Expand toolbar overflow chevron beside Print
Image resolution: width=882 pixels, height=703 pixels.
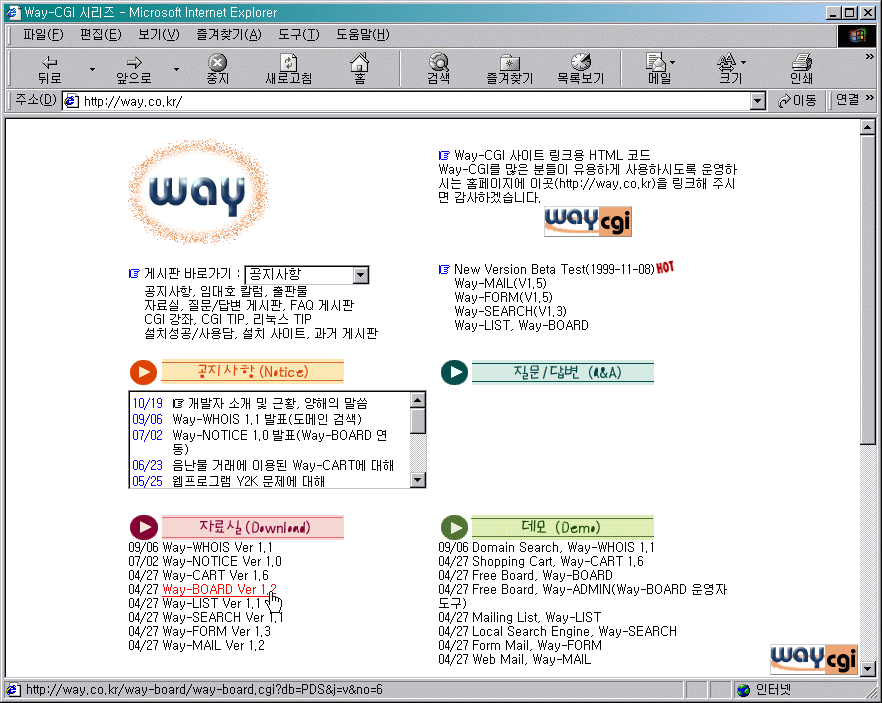pyautogui.click(x=870, y=57)
